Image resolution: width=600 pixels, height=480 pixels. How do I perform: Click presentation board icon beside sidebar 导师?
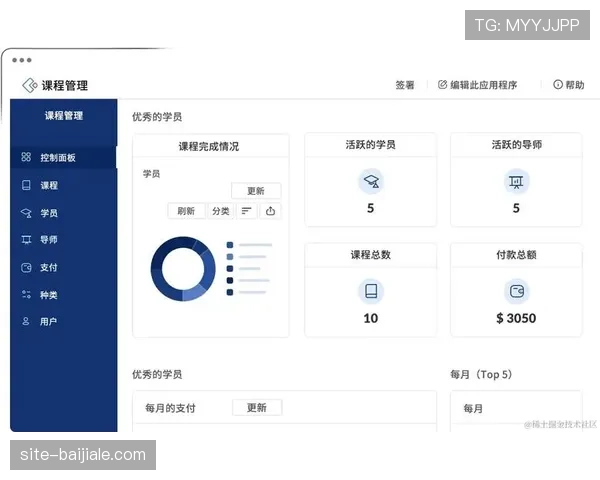click(x=26, y=240)
